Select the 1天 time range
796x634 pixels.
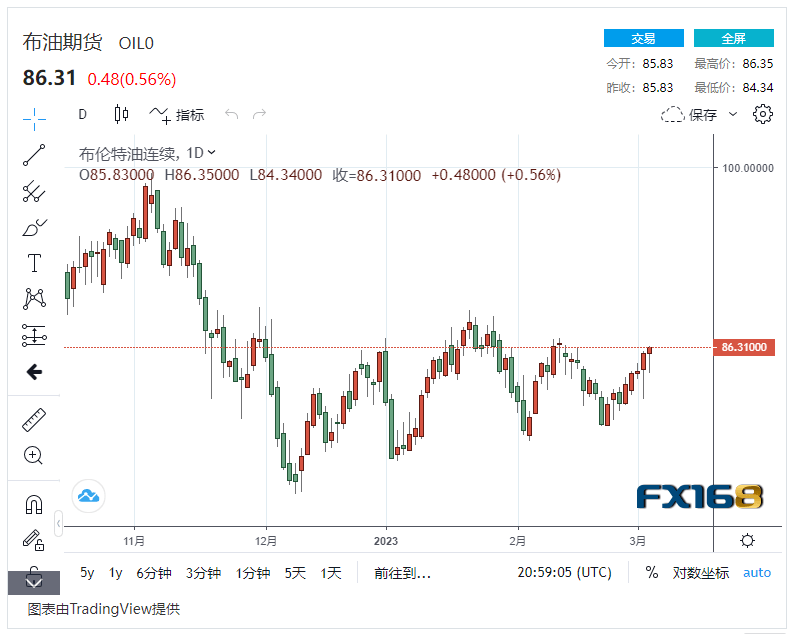click(x=331, y=573)
